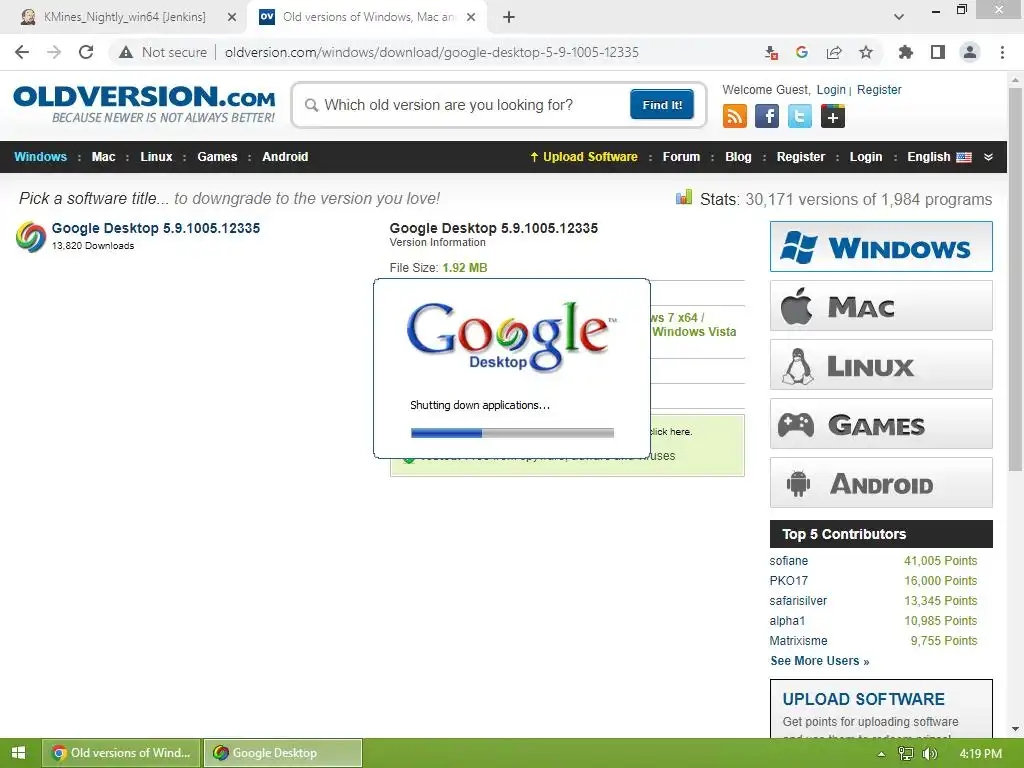Click the Not secure warning icon
Image resolution: width=1024 pixels, height=768 pixels.
(126, 52)
